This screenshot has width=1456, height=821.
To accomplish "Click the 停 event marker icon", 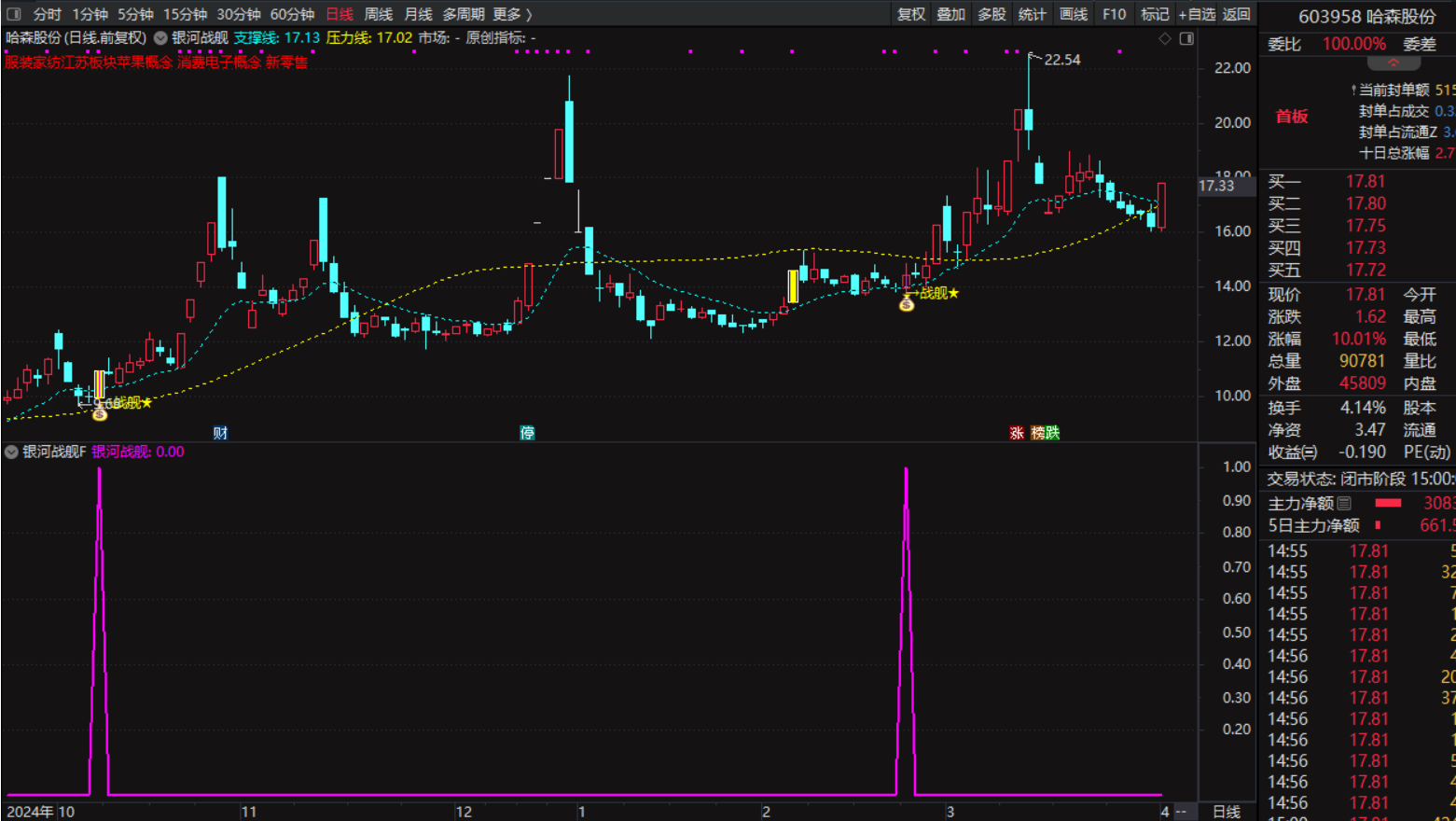I will pyautogui.click(x=527, y=433).
